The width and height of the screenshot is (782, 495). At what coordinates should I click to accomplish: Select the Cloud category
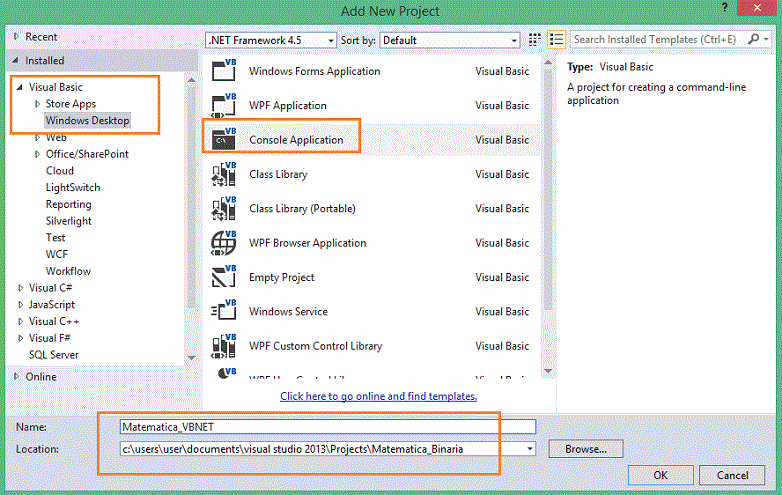60,170
